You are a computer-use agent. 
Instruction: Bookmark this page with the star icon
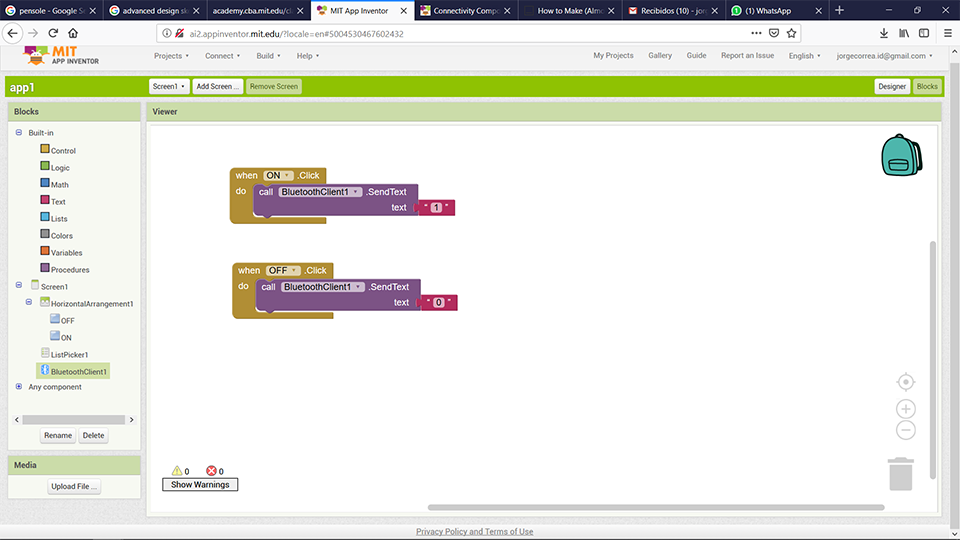[792, 33]
